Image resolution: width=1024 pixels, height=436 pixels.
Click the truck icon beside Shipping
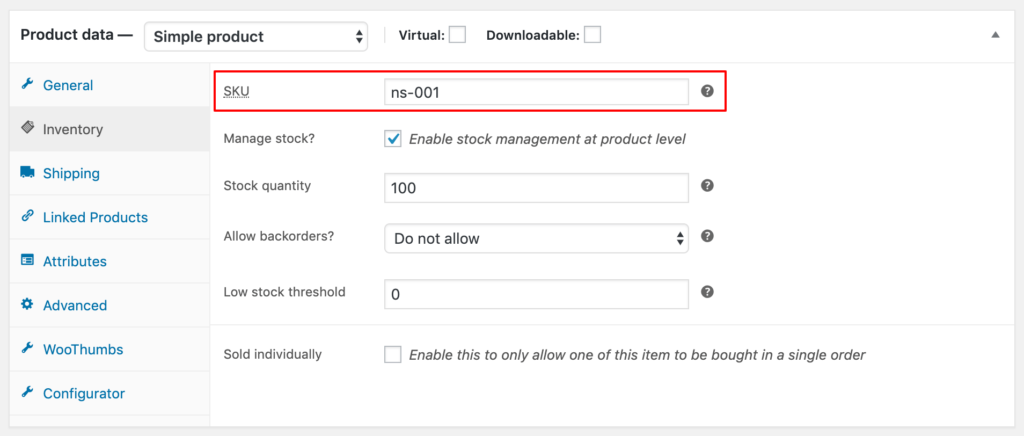[x=27, y=173]
